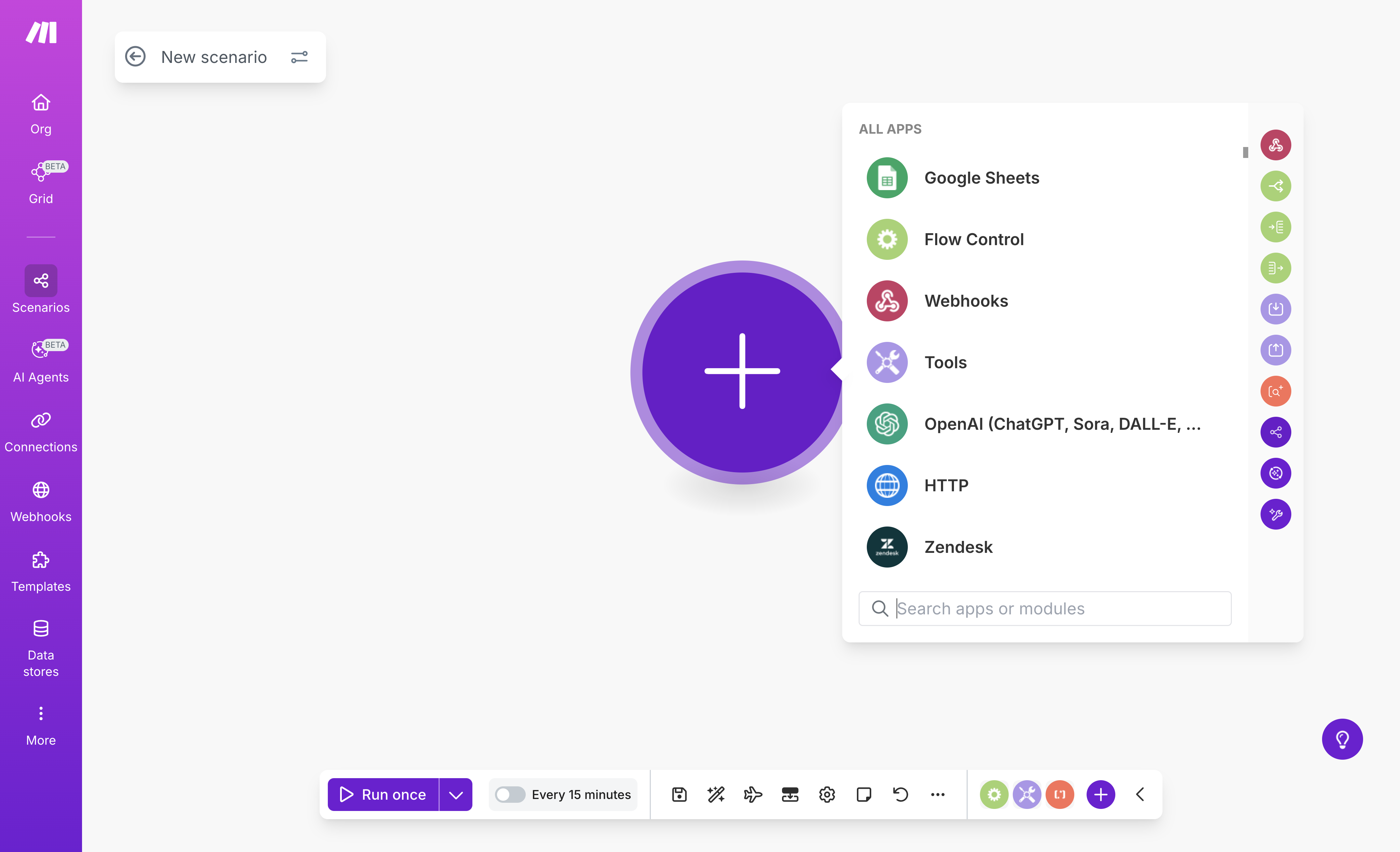This screenshot has width=1400, height=852.
Task: Save the scenario using the floppy disk icon
Action: pyautogui.click(x=678, y=795)
